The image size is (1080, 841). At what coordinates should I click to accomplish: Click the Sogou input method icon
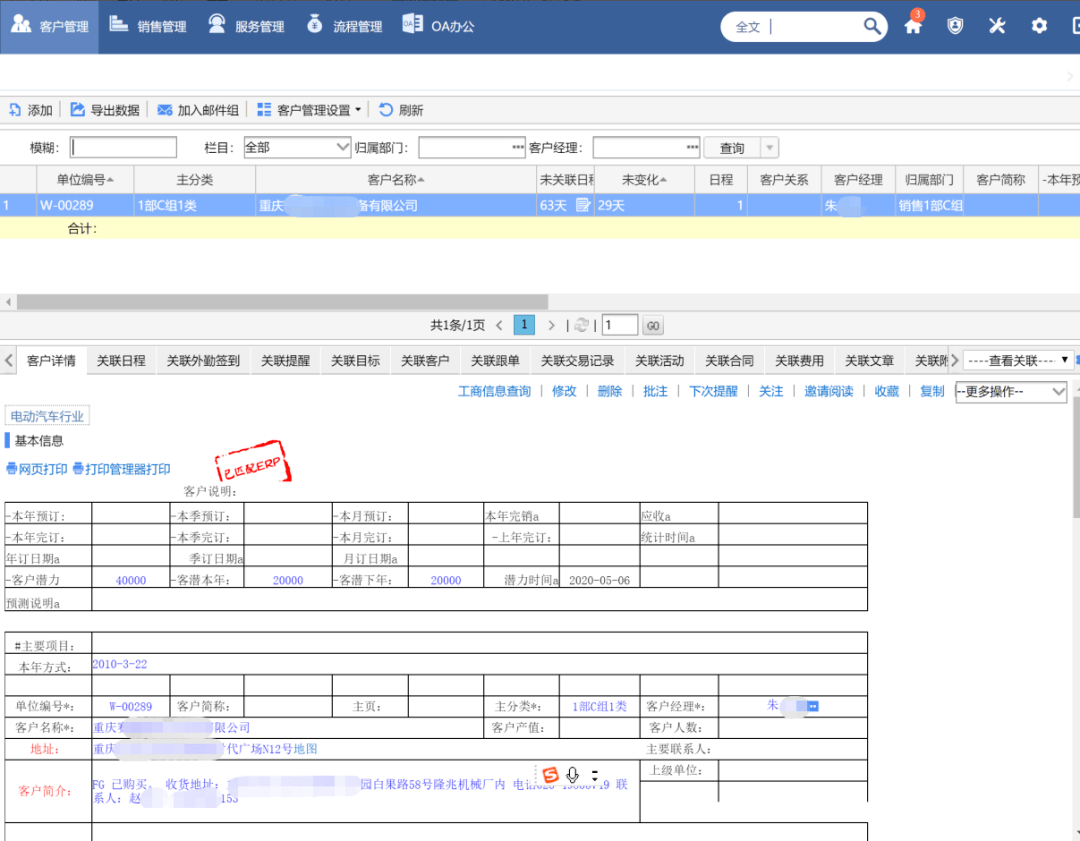coord(550,775)
